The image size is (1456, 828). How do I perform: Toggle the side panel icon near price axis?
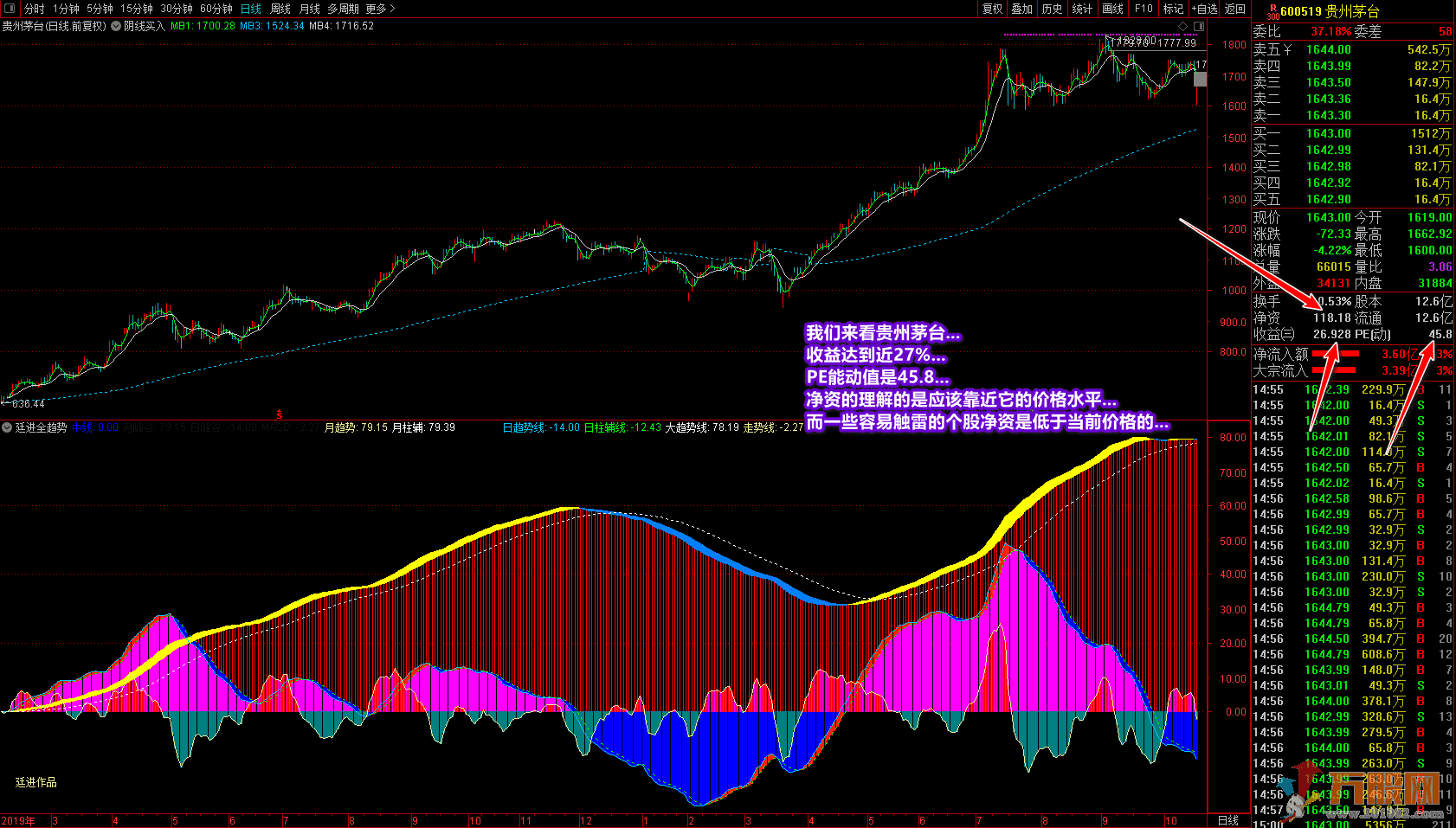click(x=1199, y=26)
